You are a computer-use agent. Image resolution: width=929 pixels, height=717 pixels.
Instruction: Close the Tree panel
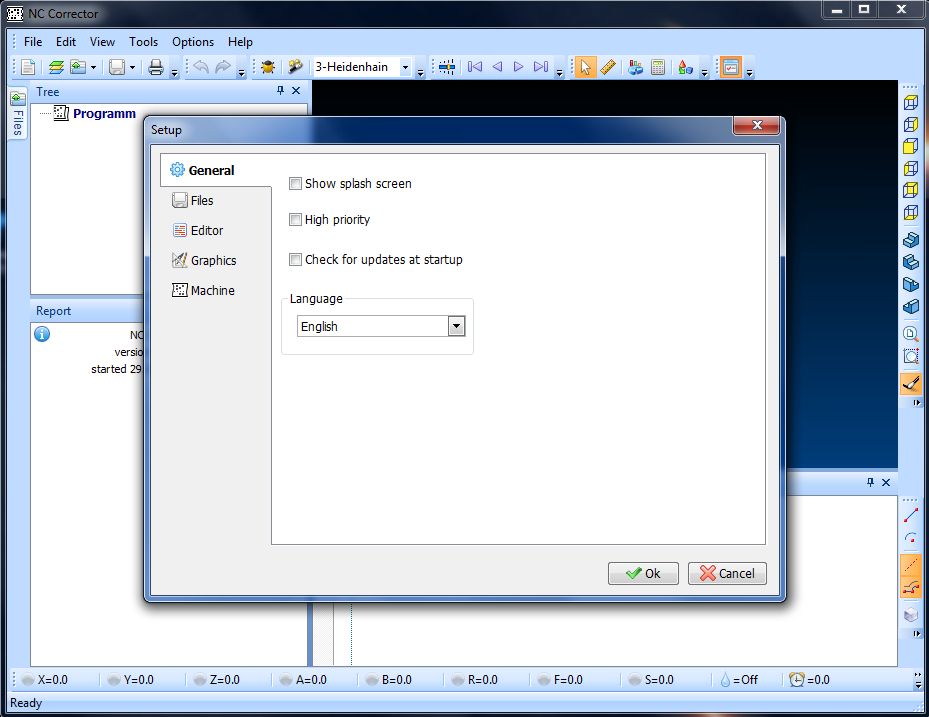(x=296, y=91)
